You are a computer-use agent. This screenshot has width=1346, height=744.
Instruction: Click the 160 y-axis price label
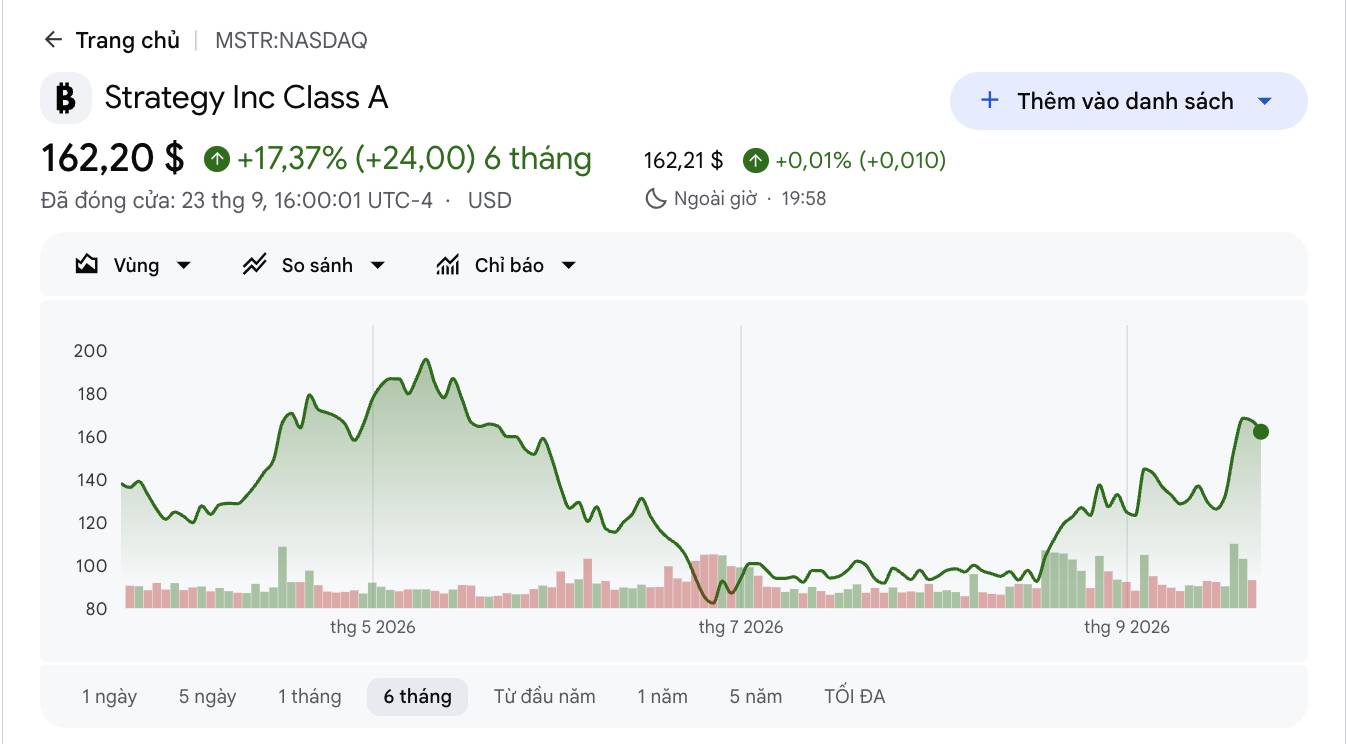tap(90, 437)
